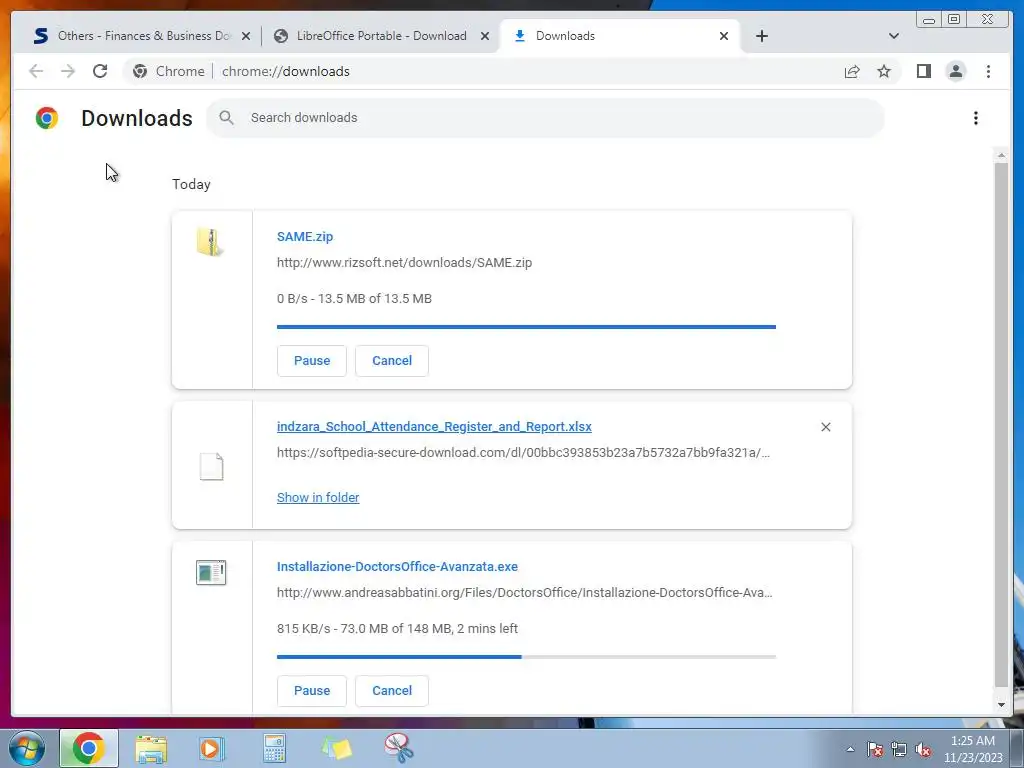1024x768 pixels.
Task: Open Chrome's three-dot main menu
Action: [x=988, y=71]
